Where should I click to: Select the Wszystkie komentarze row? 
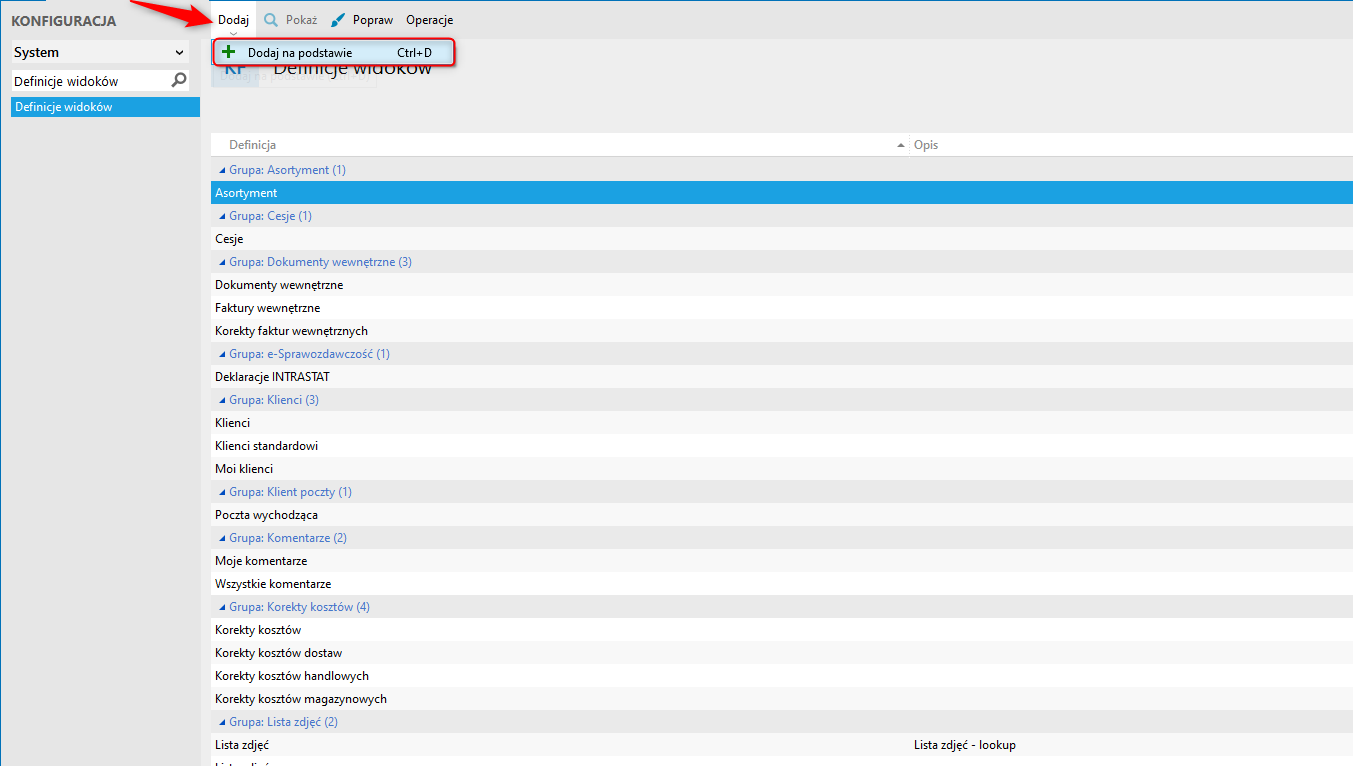click(x=782, y=584)
